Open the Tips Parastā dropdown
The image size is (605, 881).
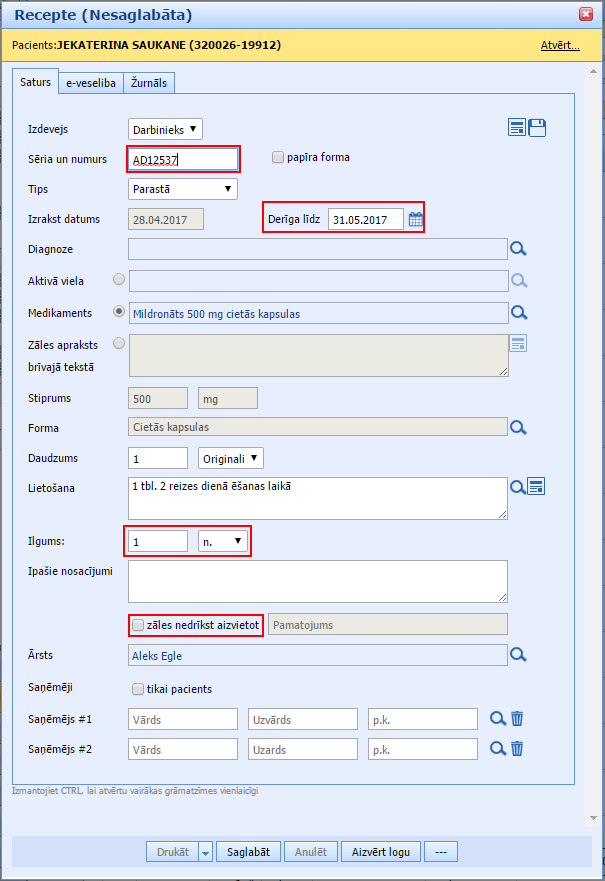click(x=183, y=188)
